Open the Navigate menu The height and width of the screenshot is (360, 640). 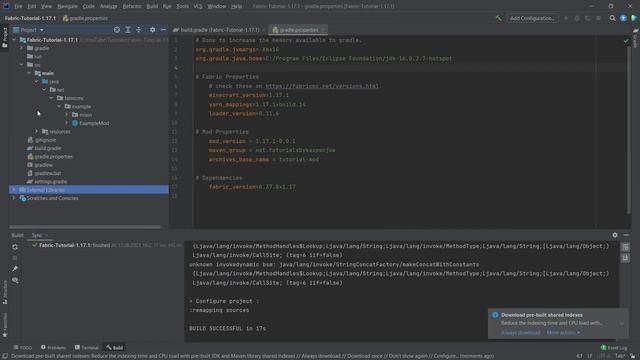[x=67, y=6]
